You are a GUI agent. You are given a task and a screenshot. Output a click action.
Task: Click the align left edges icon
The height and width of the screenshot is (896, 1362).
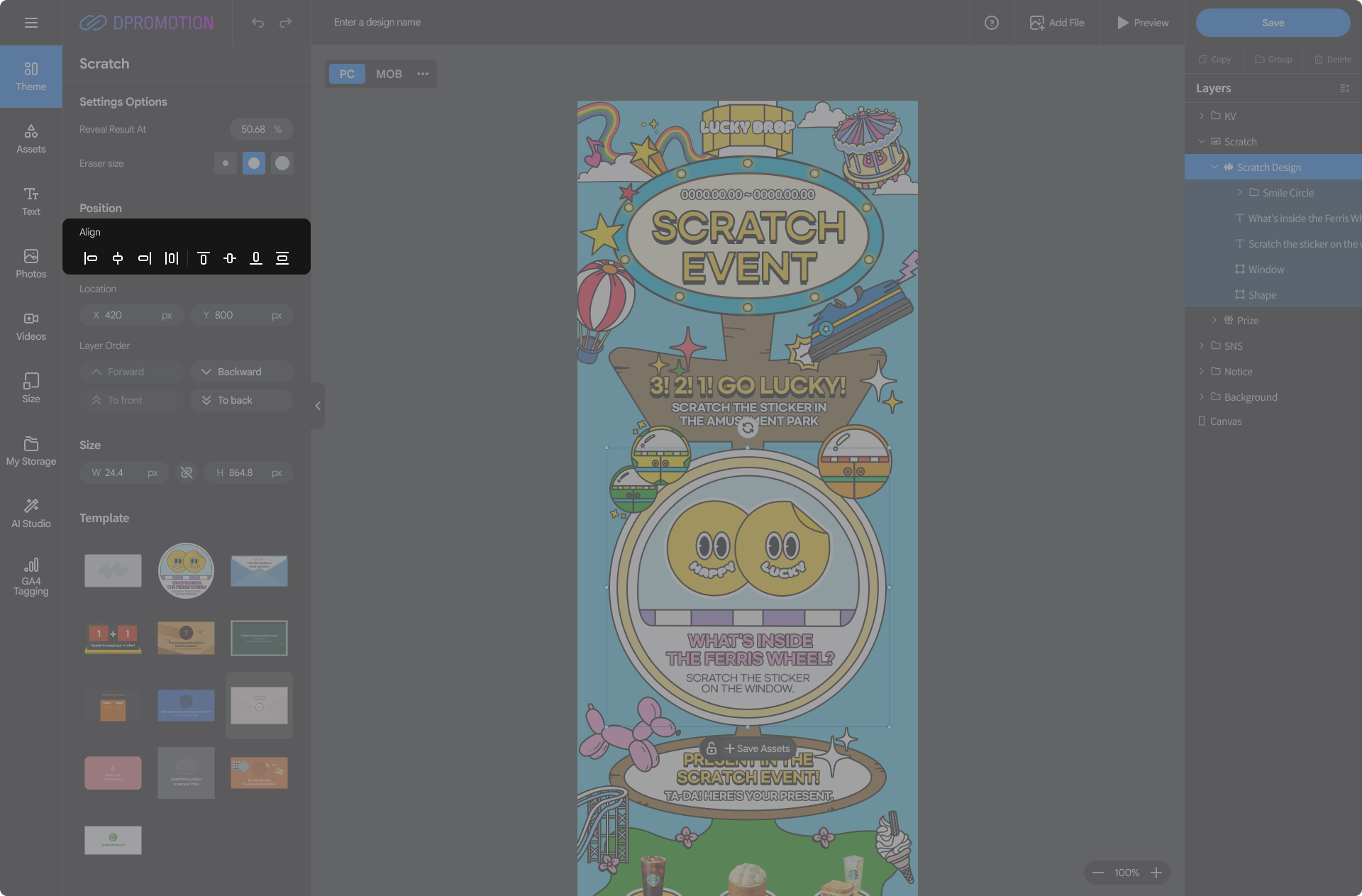tap(91, 258)
